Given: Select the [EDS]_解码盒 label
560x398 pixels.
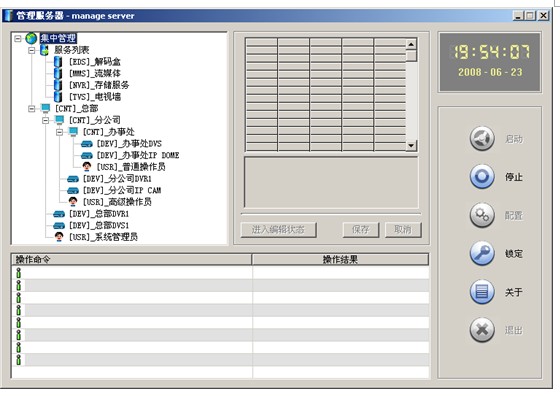Looking at the screenshot, I should [95, 62].
